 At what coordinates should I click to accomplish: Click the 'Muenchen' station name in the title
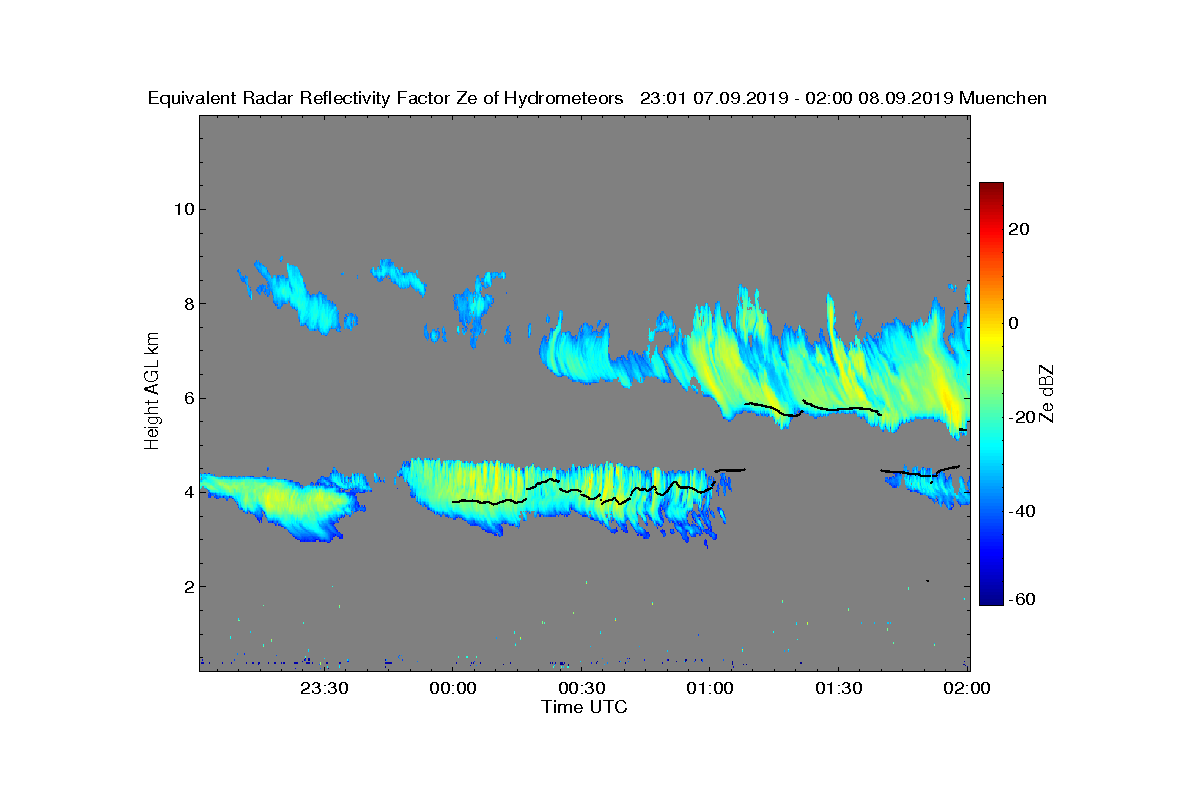pyautogui.click(x=1002, y=98)
